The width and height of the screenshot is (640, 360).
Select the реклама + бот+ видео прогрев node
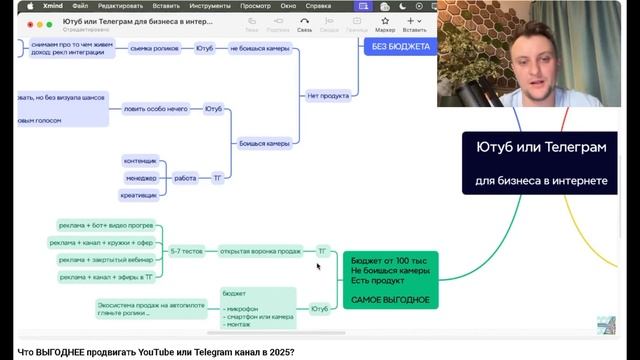[106, 225]
